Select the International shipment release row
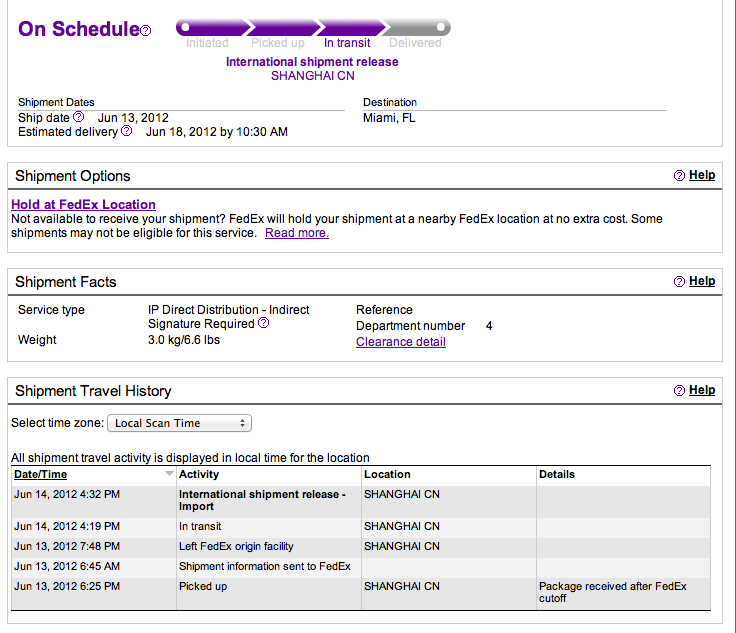The image size is (736, 633). click(361, 500)
